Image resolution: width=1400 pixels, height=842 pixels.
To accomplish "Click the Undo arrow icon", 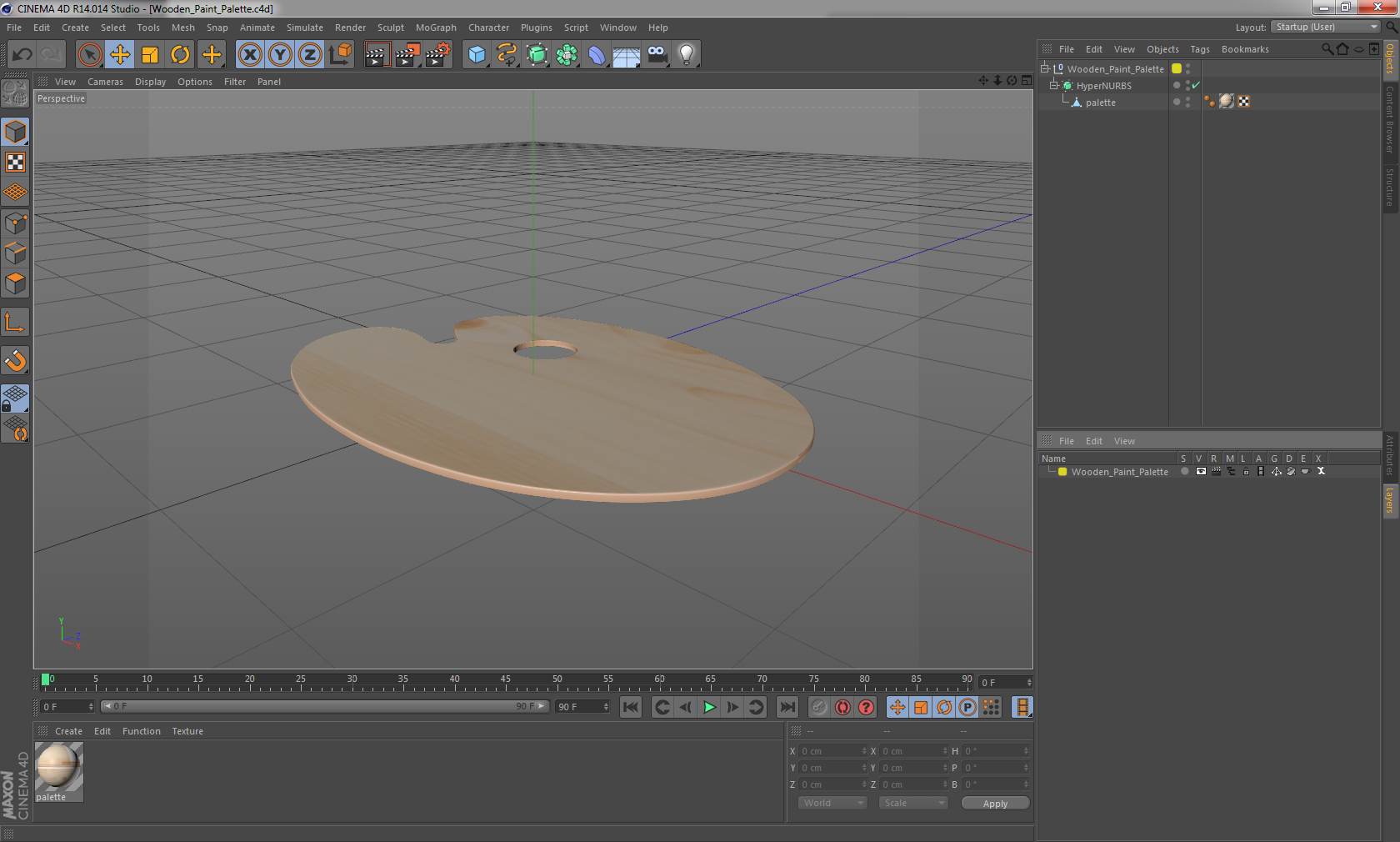I will [22, 55].
